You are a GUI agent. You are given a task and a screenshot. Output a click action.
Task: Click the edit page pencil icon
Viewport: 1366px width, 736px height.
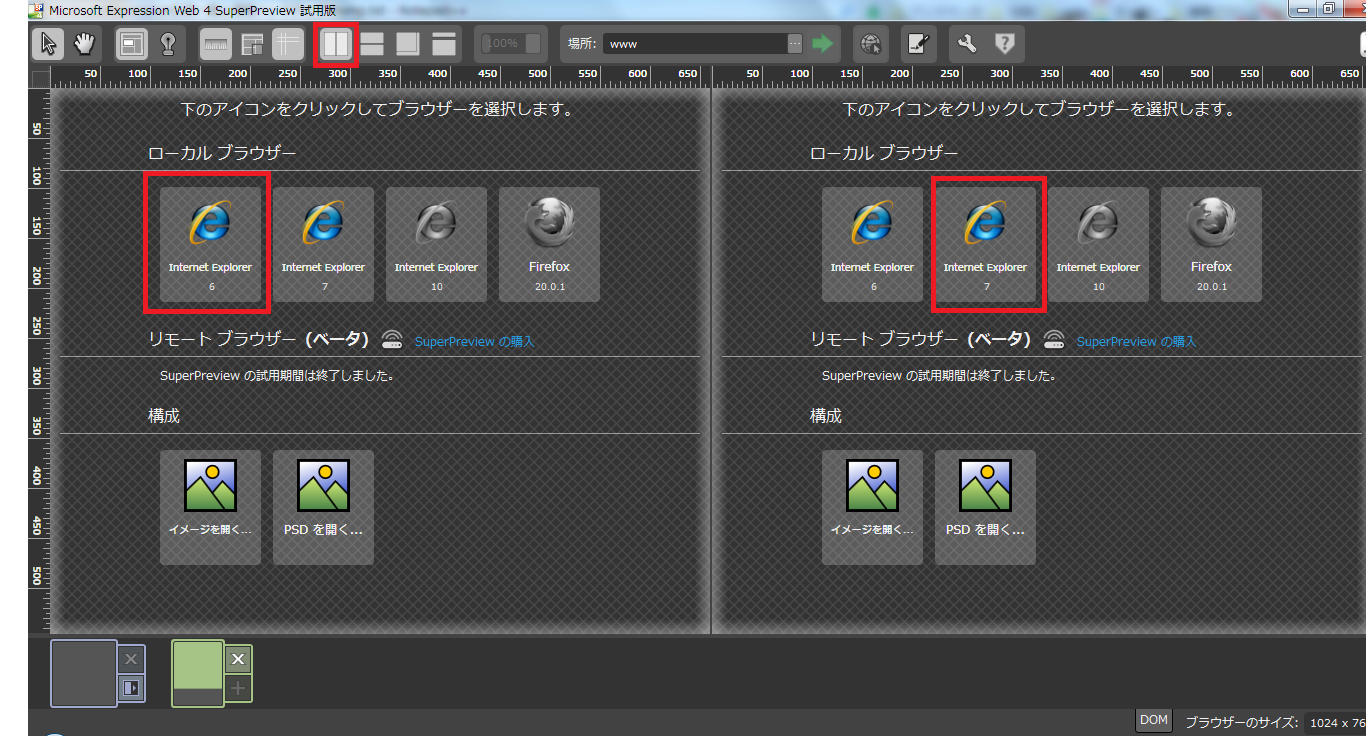(x=918, y=44)
